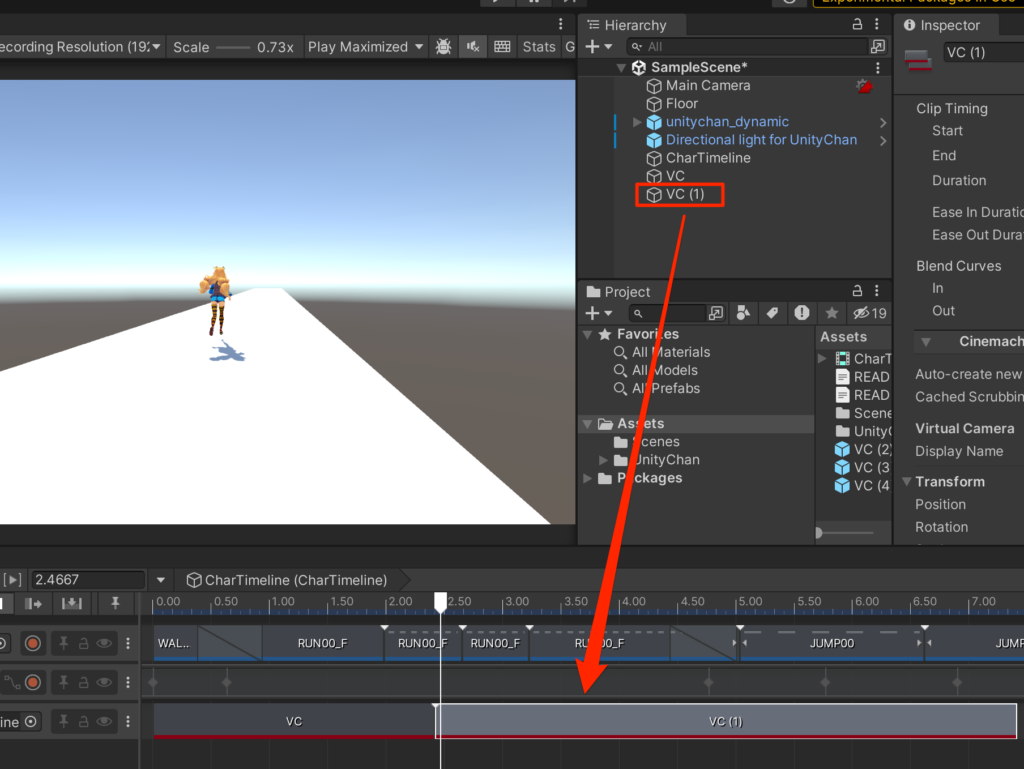Click the Stats button in Game view
This screenshot has width=1024, height=769.
pyautogui.click(x=539, y=47)
